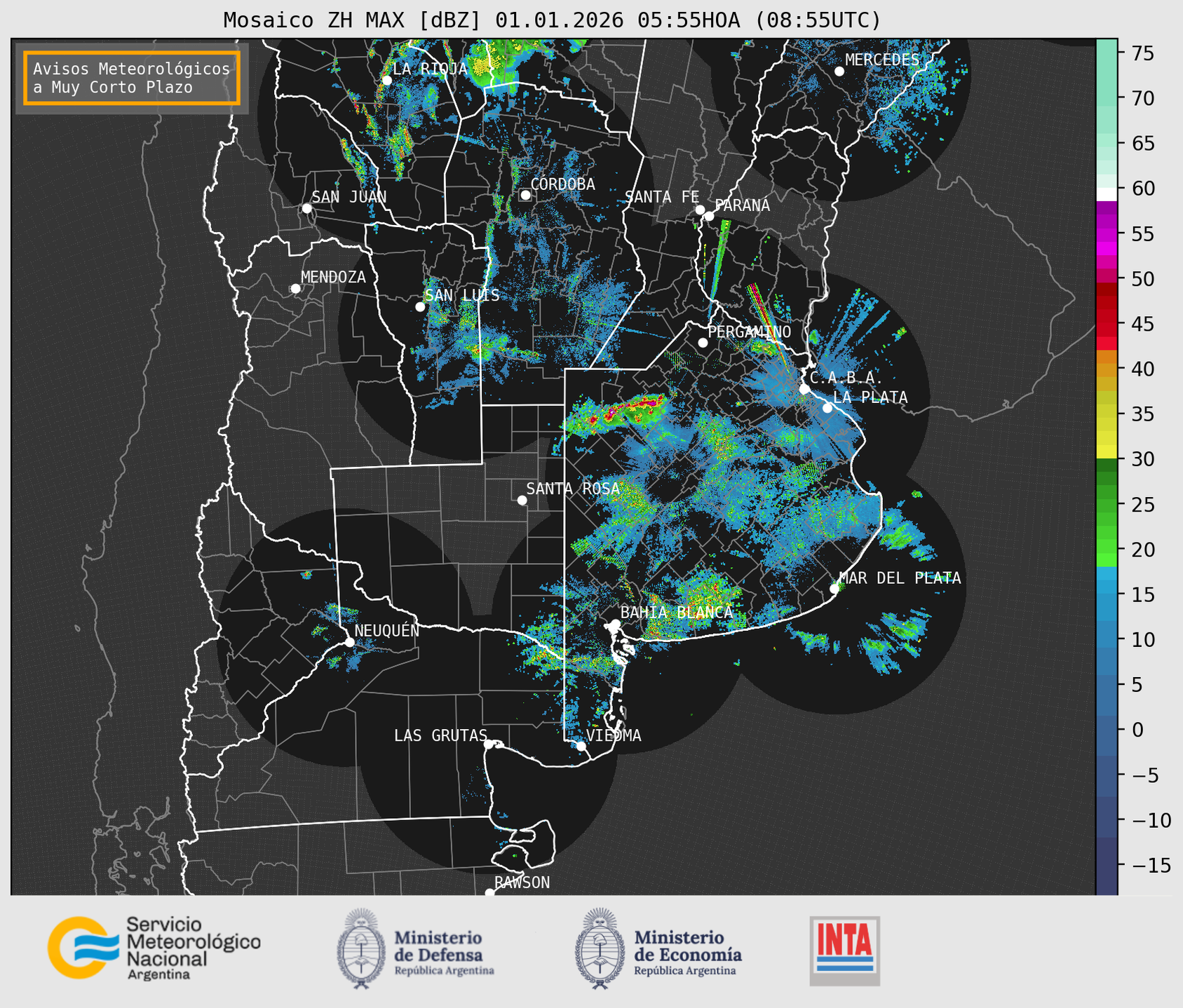
Task: Click the Córdoba city marker
Action: click(x=525, y=195)
